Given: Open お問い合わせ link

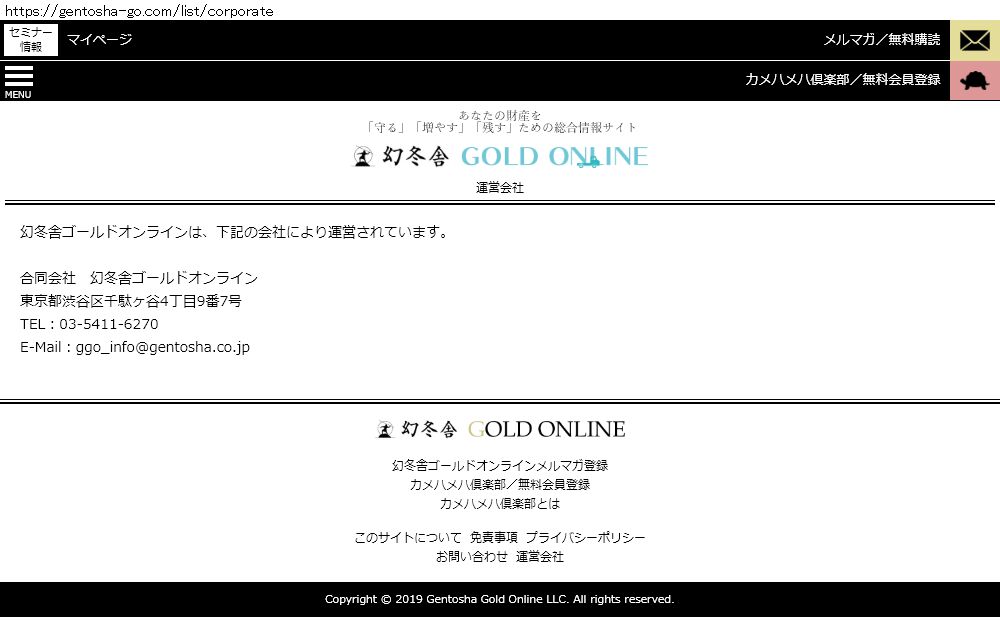Looking at the screenshot, I should coord(472,557).
